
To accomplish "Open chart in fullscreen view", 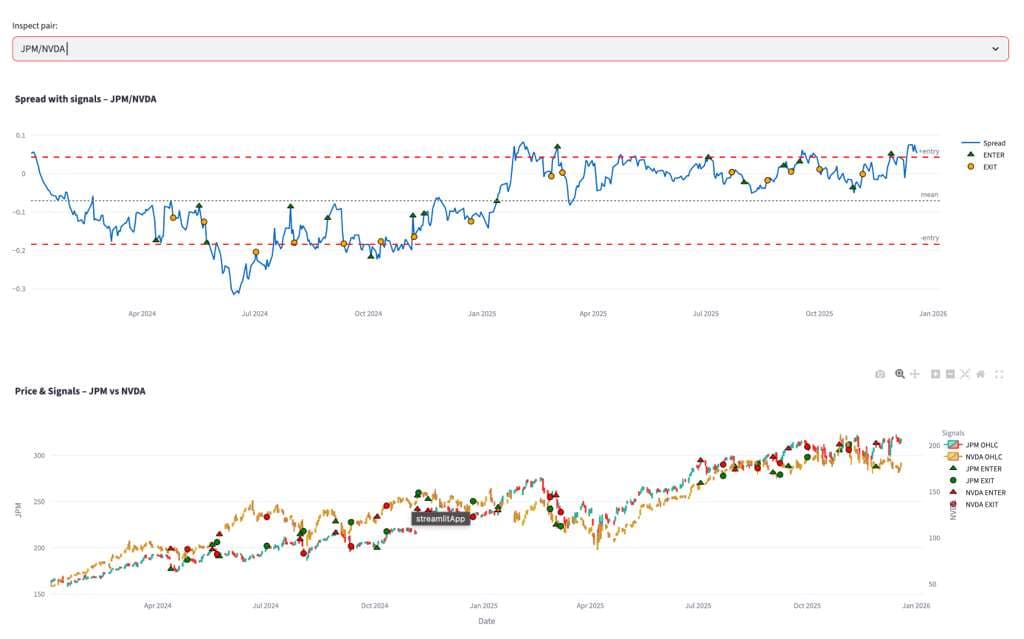I will [x=999, y=374].
